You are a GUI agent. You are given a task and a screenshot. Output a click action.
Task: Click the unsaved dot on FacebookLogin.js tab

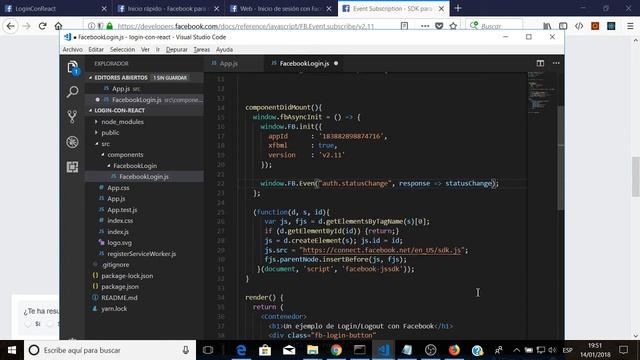pos(336,63)
